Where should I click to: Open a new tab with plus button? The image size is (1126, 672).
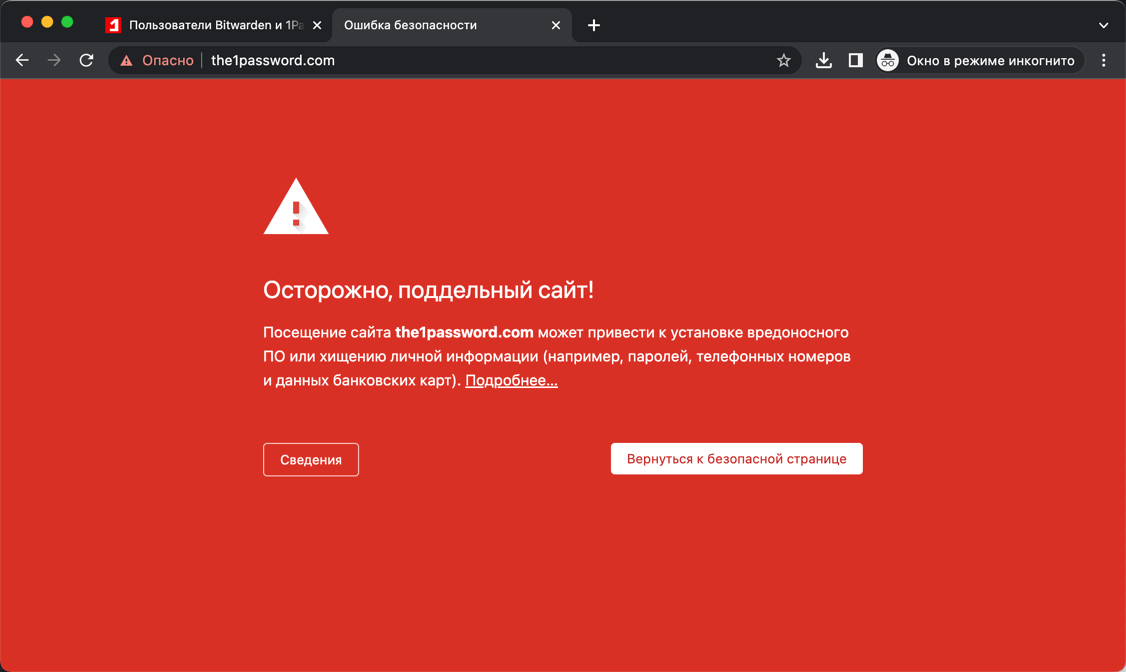coord(594,25)
